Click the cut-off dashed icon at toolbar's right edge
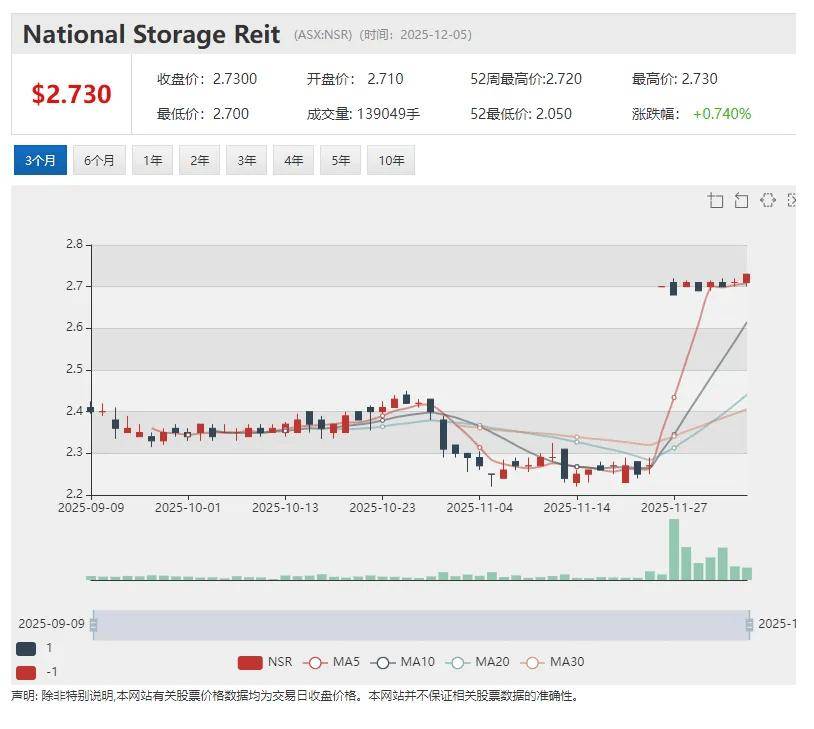The width and height of the screenshot is (814, 729). (791, 201)
